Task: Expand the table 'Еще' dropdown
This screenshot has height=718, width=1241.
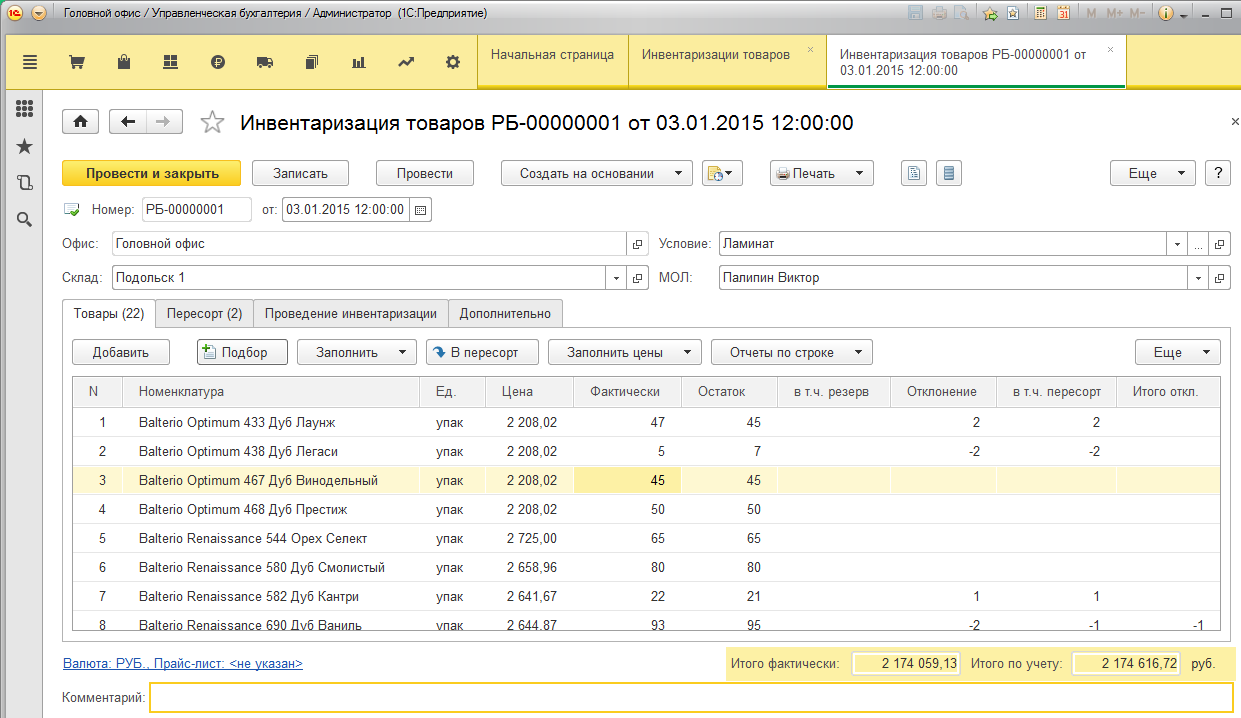Action: [1178, 352]
